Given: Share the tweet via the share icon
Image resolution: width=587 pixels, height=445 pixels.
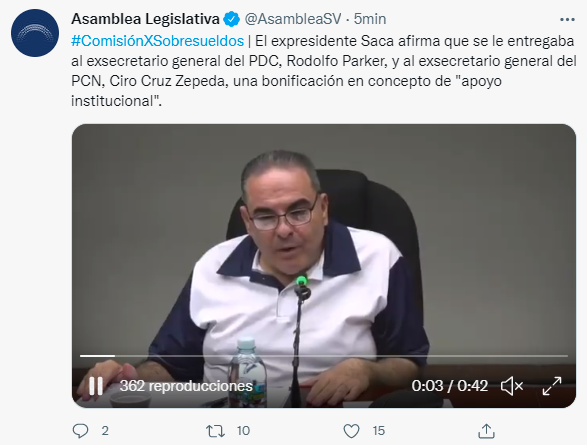Looking at the screenshot, I should pyautogui.click(x=486, y=431).
